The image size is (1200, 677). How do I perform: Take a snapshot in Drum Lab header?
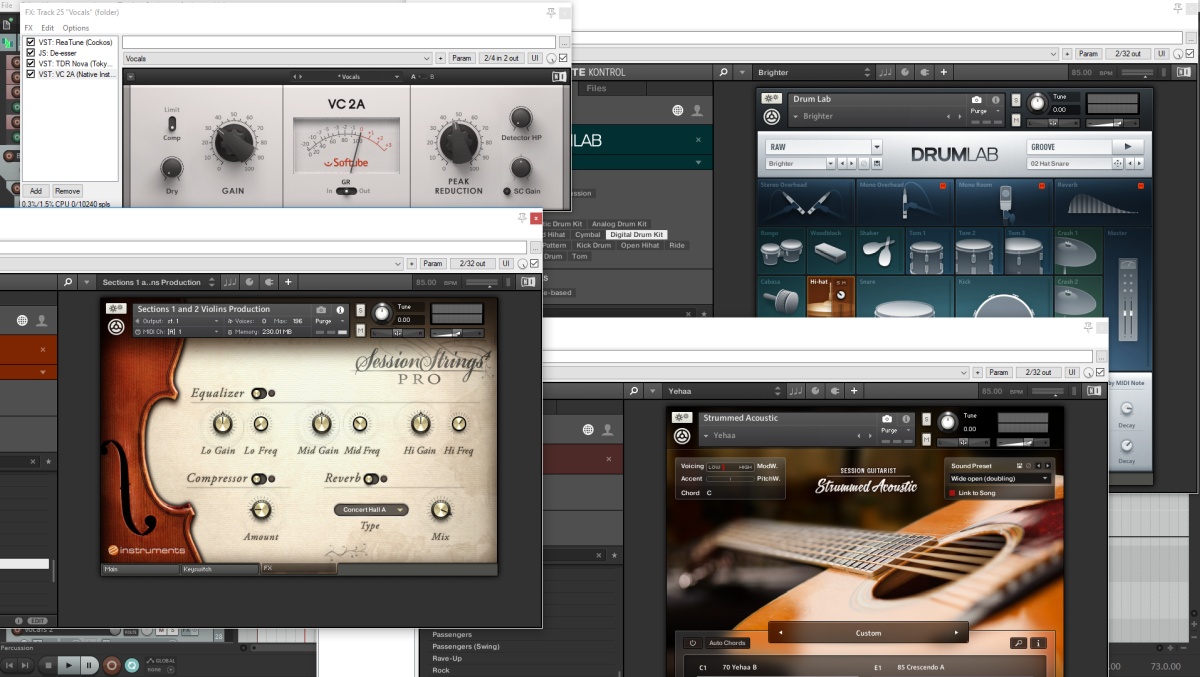pos(977,100)
